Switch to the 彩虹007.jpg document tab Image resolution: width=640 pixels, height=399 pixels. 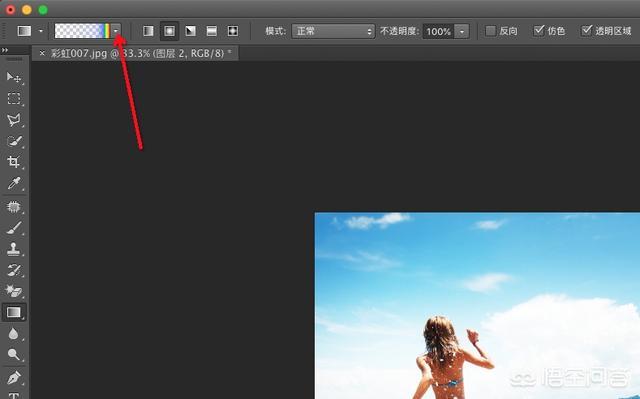point(138,53)
